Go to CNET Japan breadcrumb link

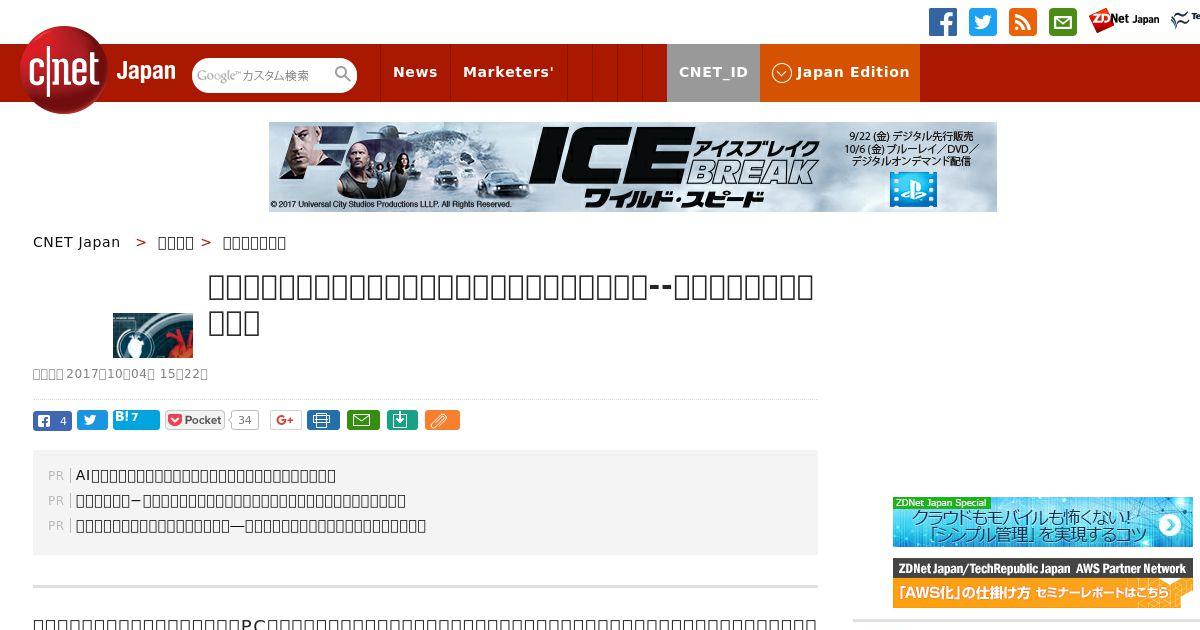(76, 242)
